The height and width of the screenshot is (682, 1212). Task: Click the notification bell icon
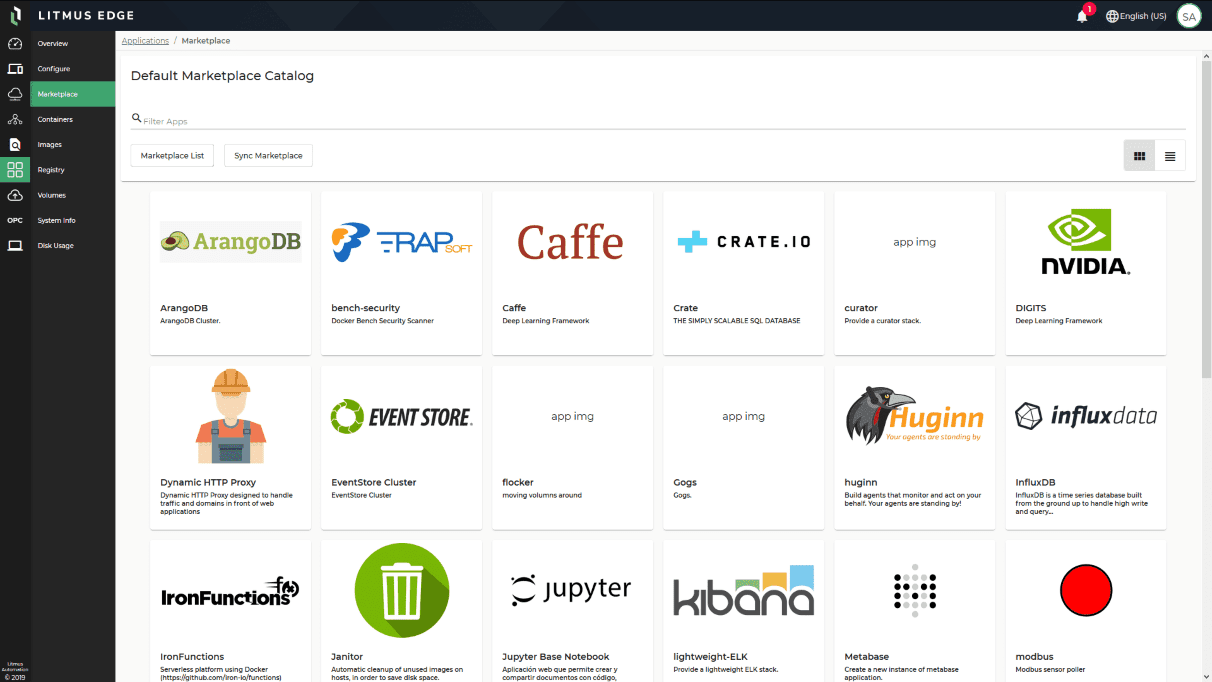point(1082,16)
